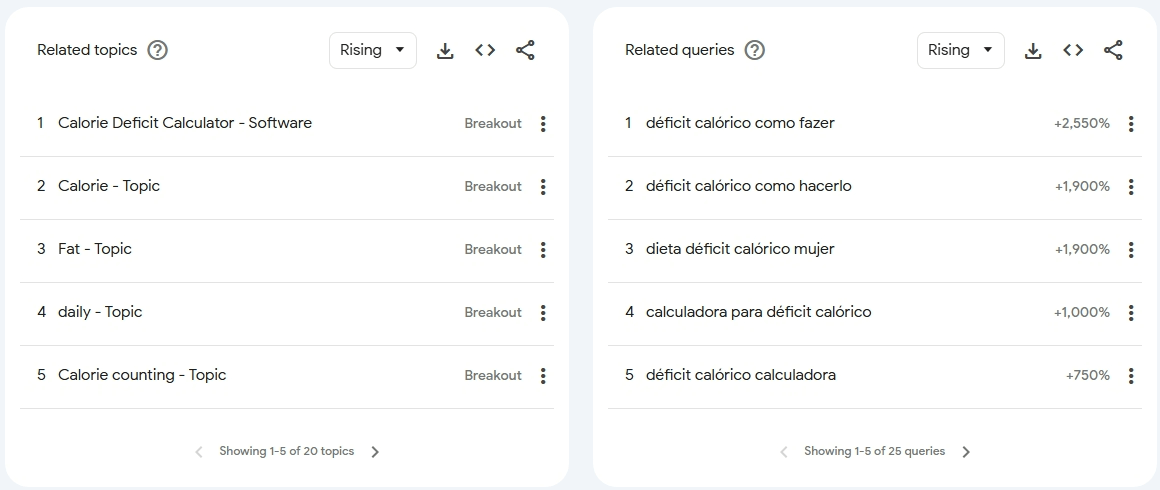
Task: Open the Rising dropdown in Related topics
Action: tap(373, 50)
